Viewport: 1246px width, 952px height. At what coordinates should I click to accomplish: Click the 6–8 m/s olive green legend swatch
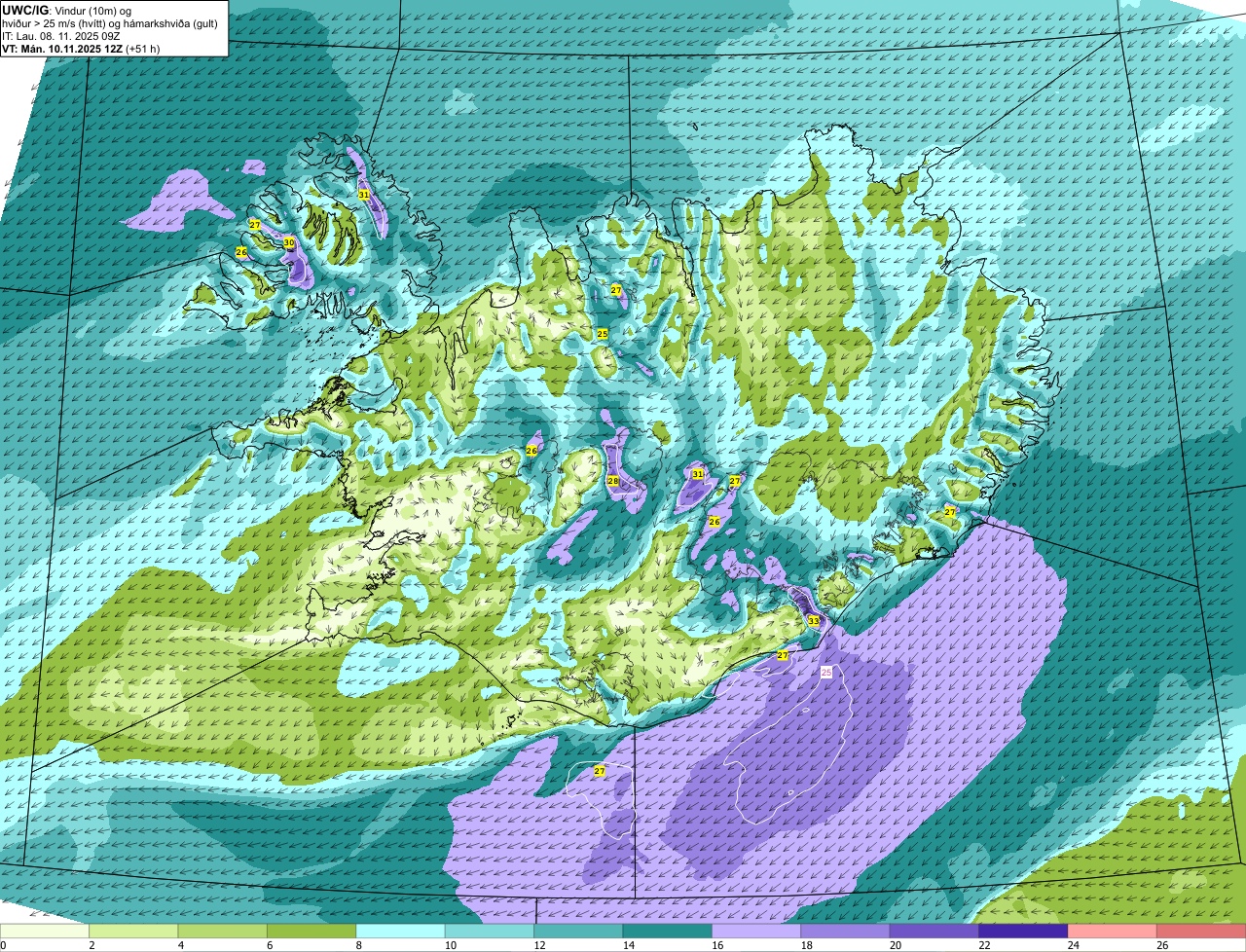click(311, 932)
